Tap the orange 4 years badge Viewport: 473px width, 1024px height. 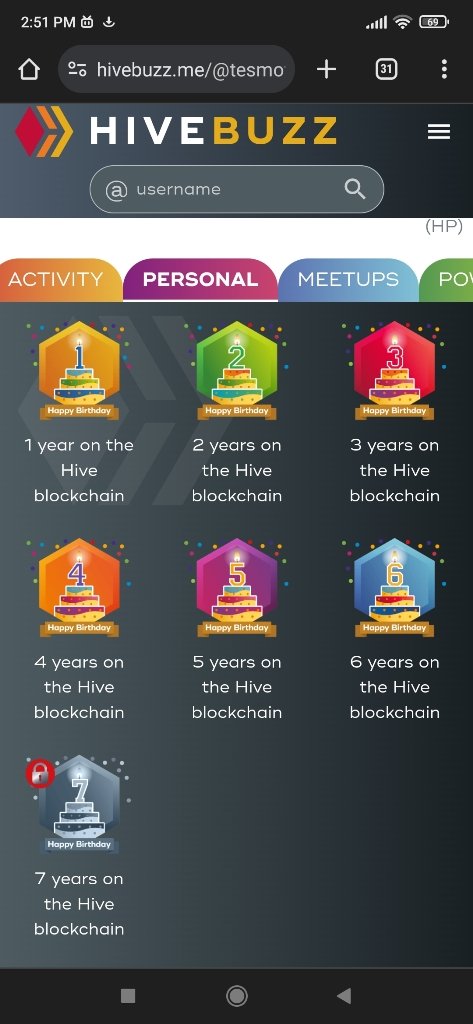pos(79,588)
